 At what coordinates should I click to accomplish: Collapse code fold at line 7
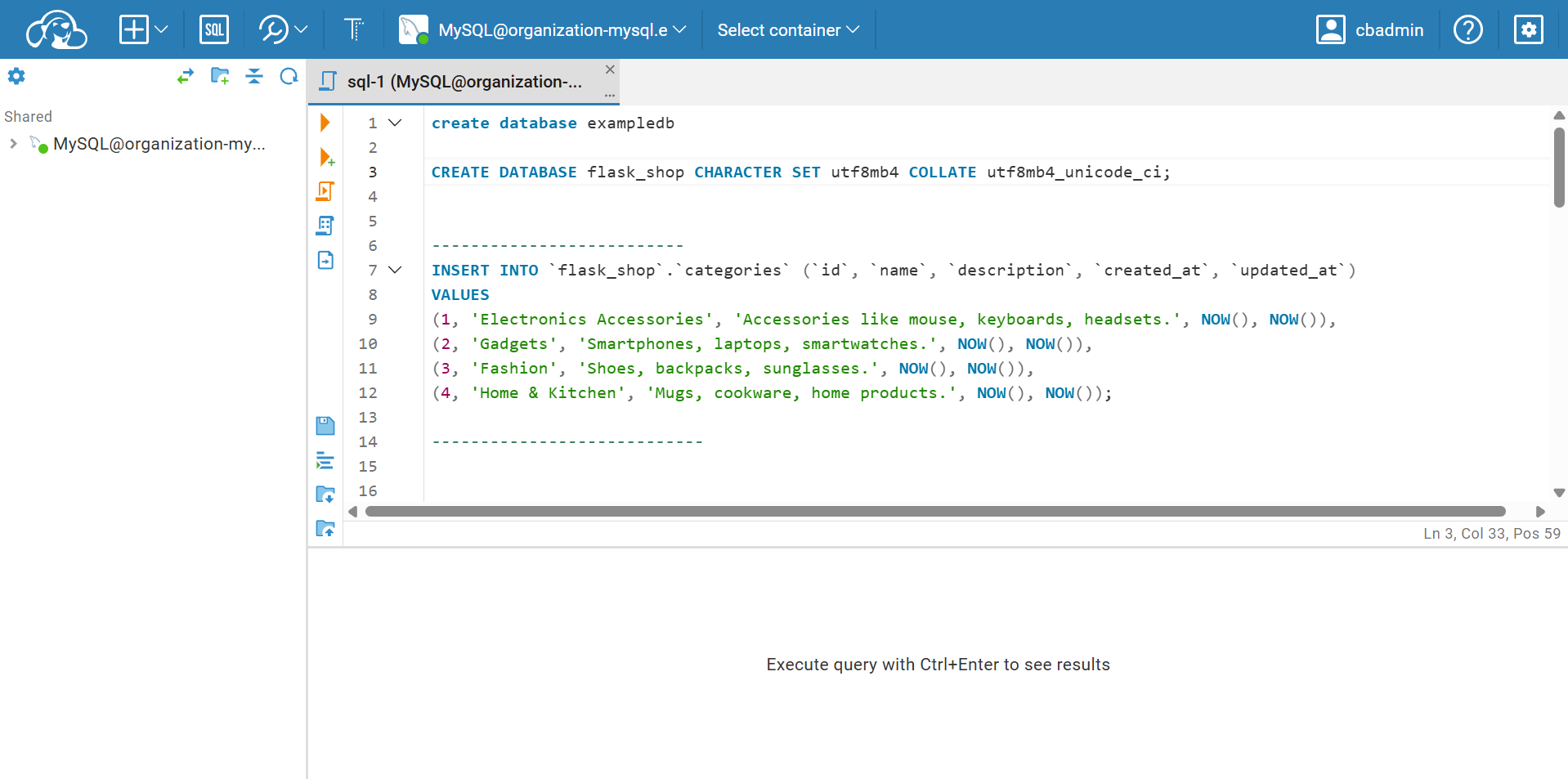[x=395, y=270]
